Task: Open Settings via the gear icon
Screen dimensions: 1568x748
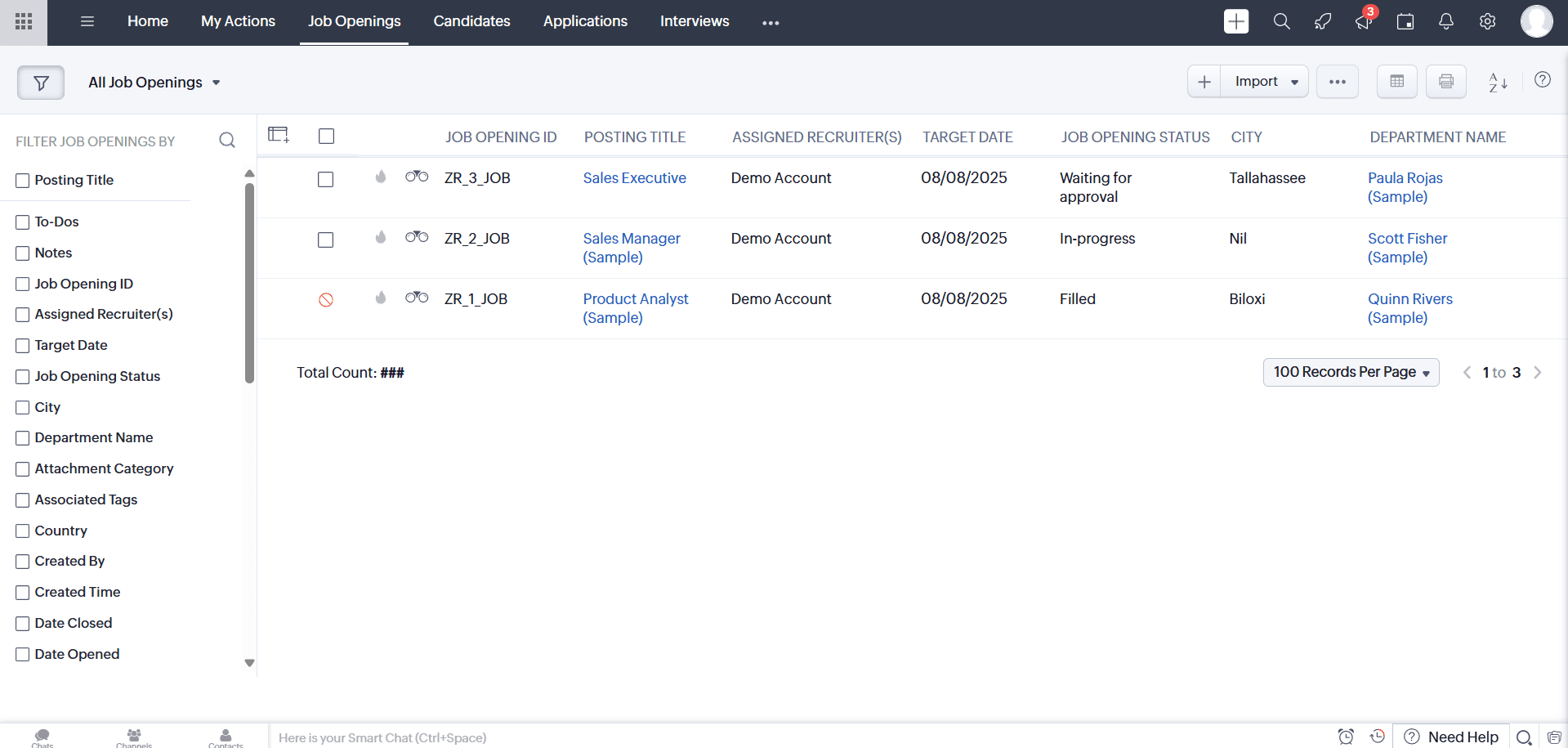Action: (x=1487, y=21)
